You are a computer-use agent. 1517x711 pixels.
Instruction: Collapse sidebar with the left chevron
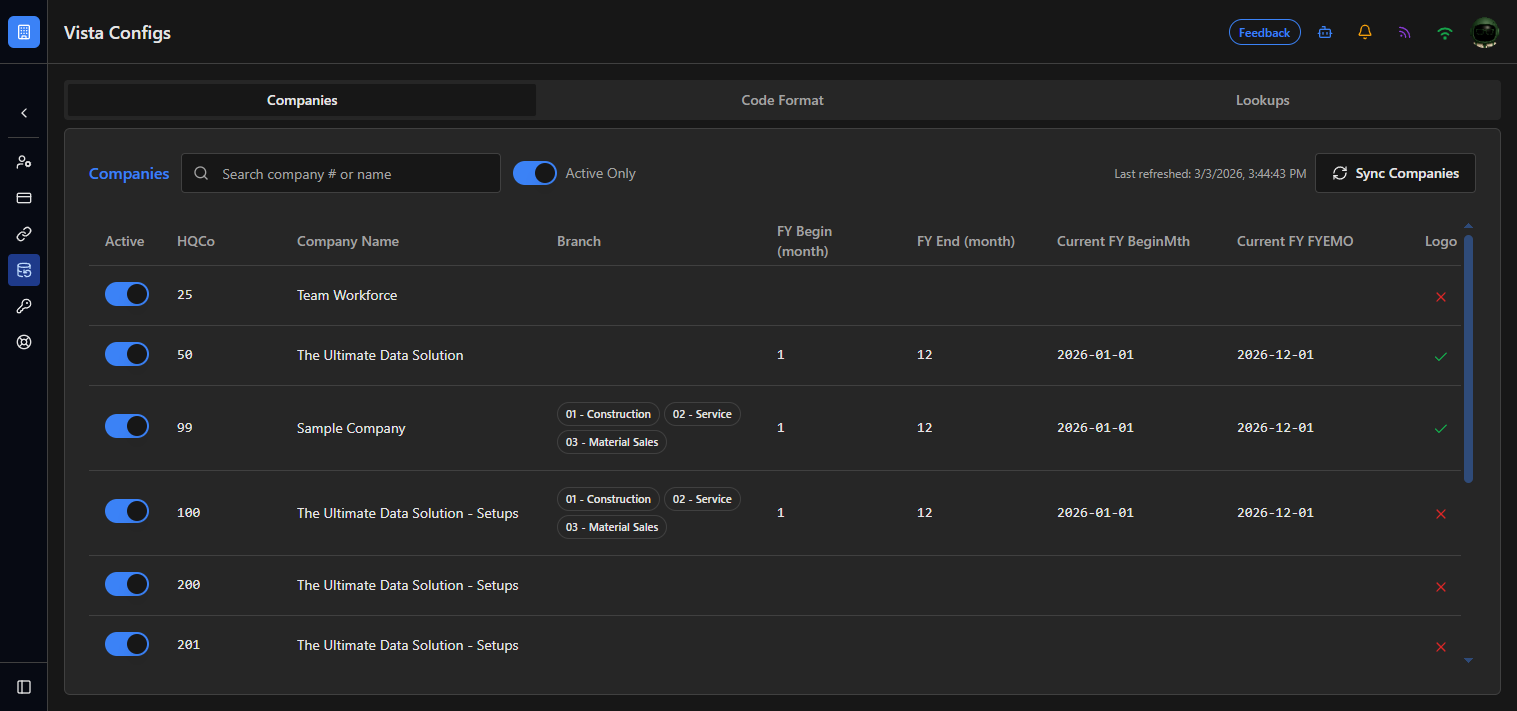24,114
